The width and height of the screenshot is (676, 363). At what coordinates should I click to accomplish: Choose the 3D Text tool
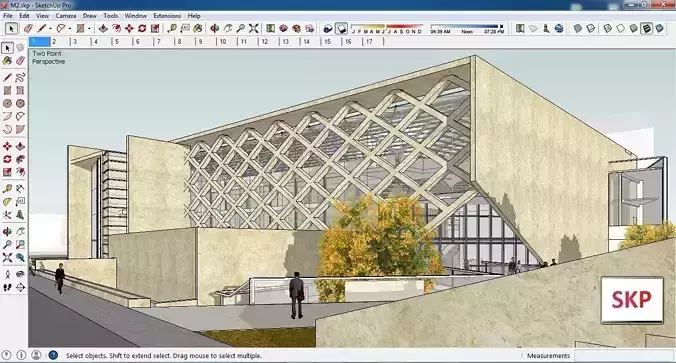pyautogui.click(x=20, y=215)
